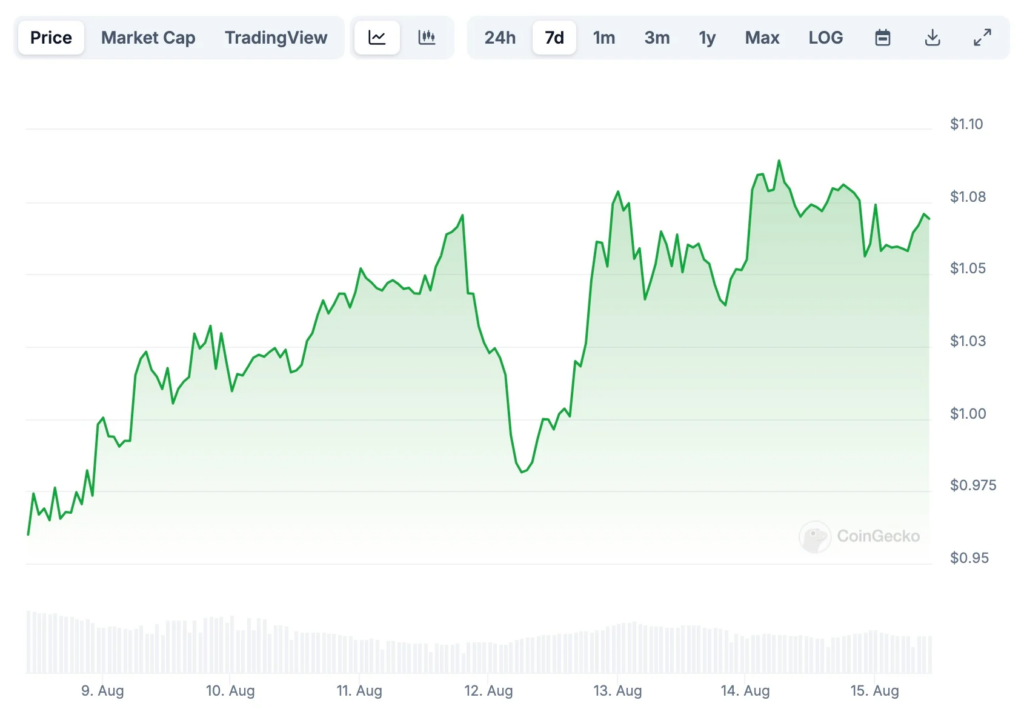This screenshot has height=709, width=1024.
Task: Click the volume bars above 13. Aug
Action: 618,648
